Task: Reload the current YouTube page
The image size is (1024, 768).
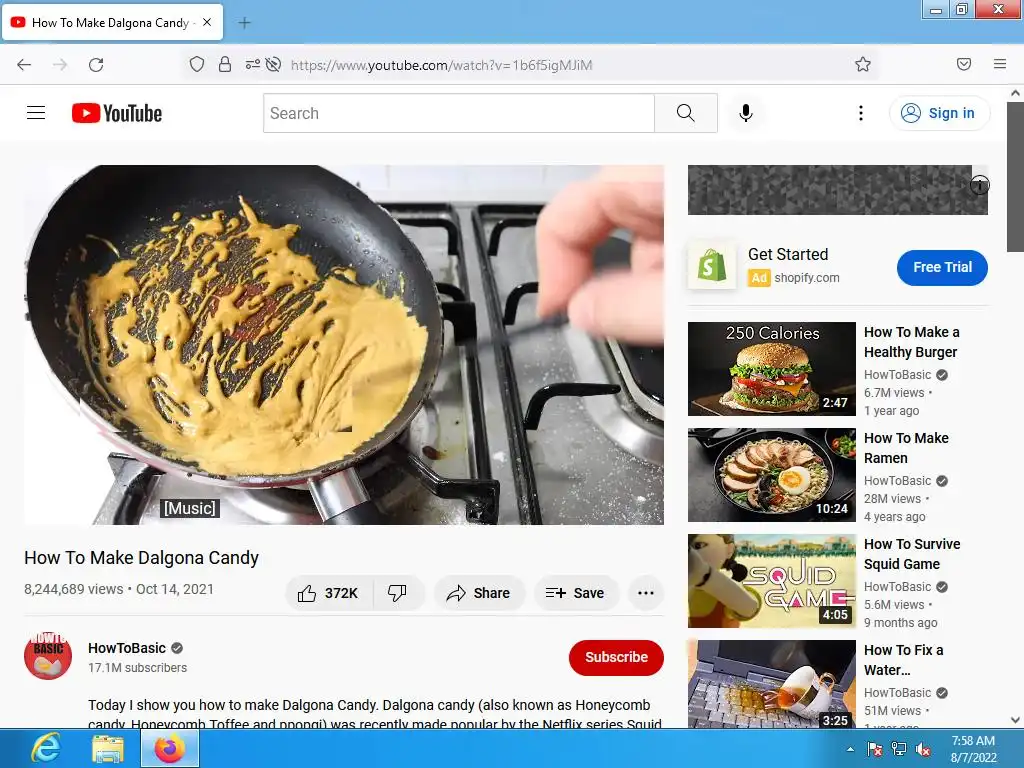Action: (96, 65)
